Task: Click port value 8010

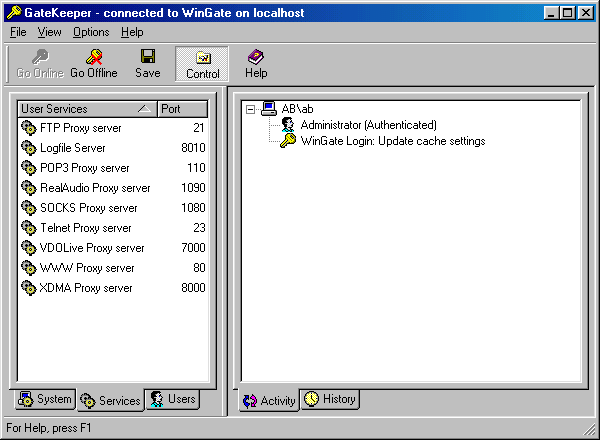Action: coord(193,148)
